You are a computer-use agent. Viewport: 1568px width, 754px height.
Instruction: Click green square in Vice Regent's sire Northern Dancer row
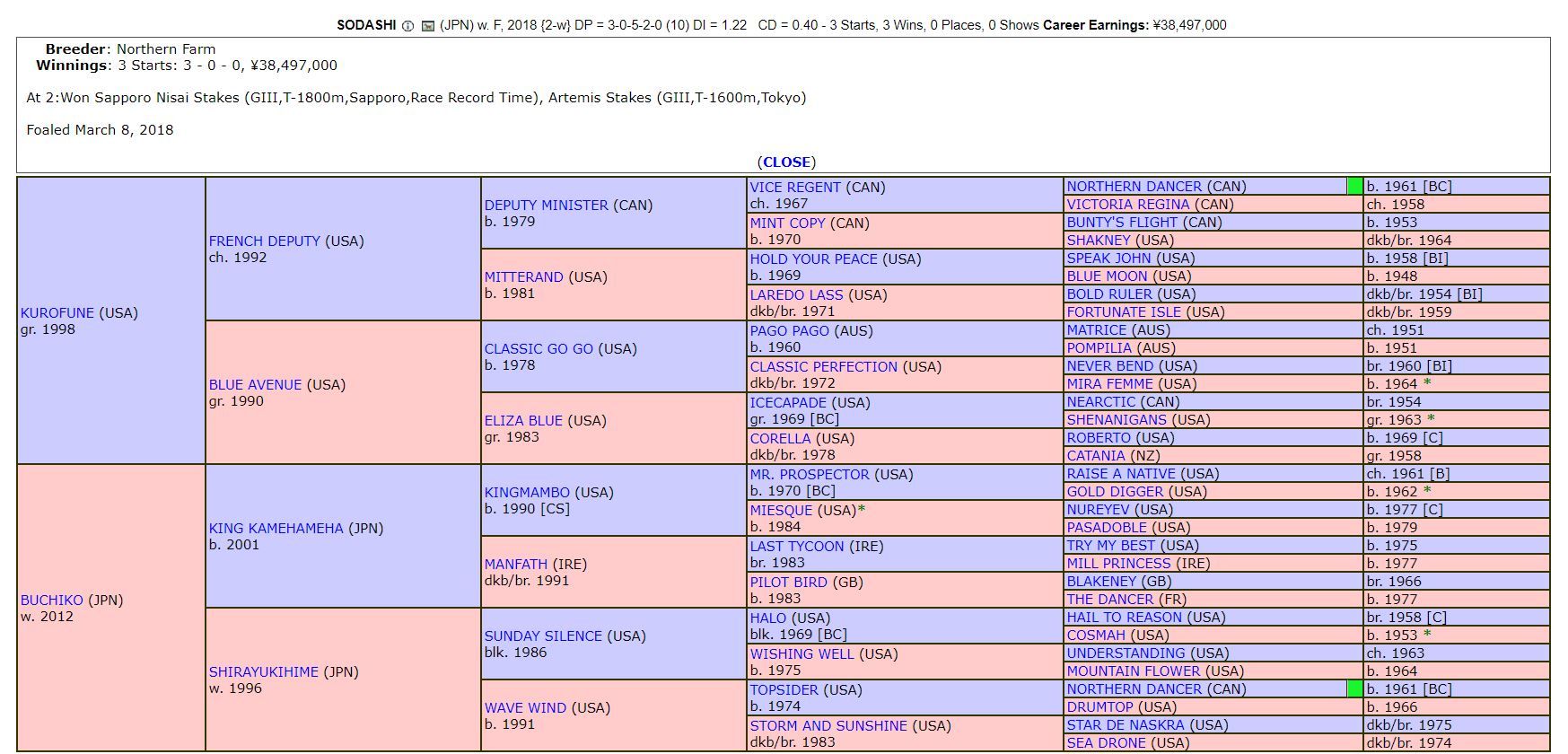1354,186
